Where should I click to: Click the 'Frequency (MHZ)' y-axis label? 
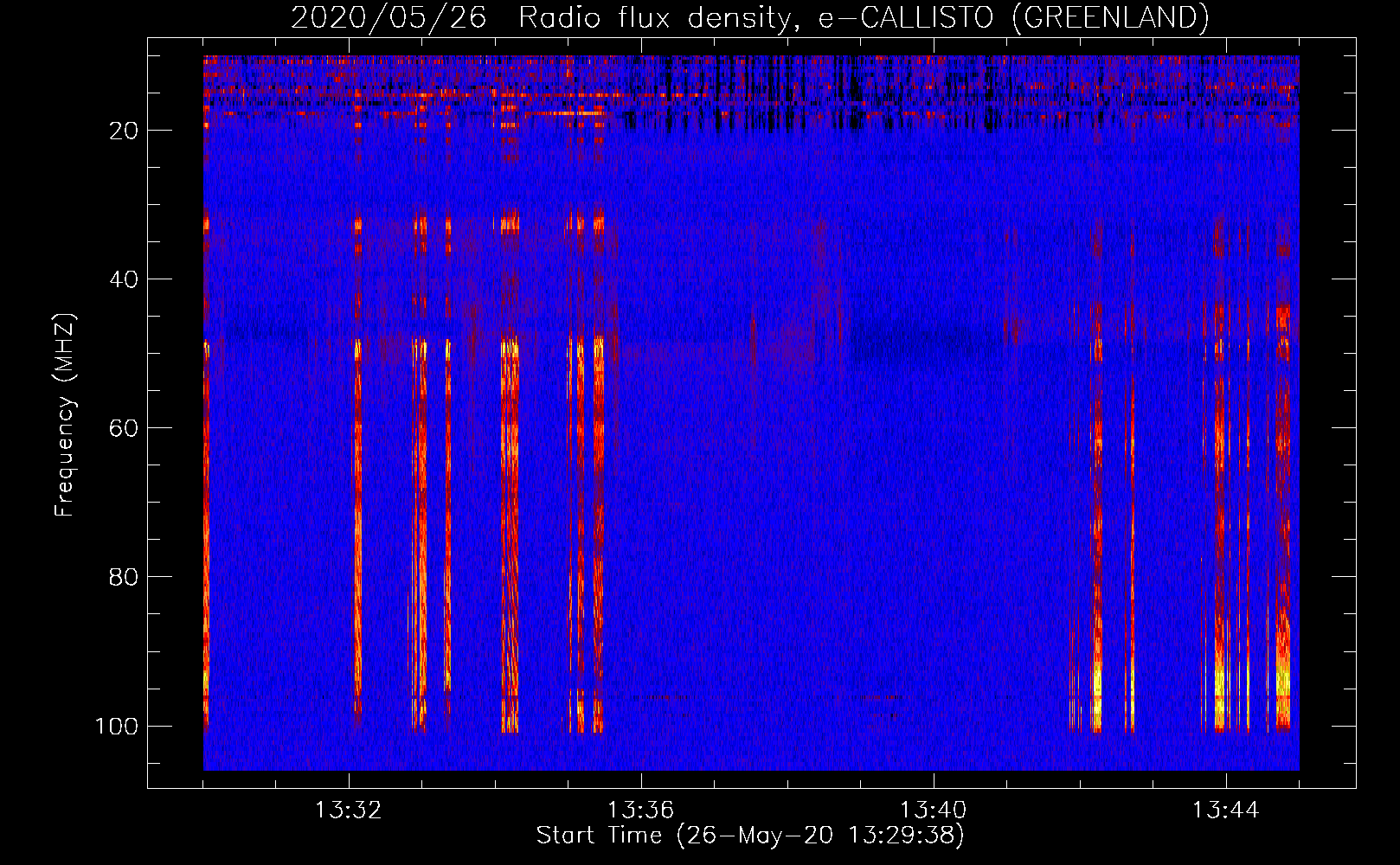point(65,414)
